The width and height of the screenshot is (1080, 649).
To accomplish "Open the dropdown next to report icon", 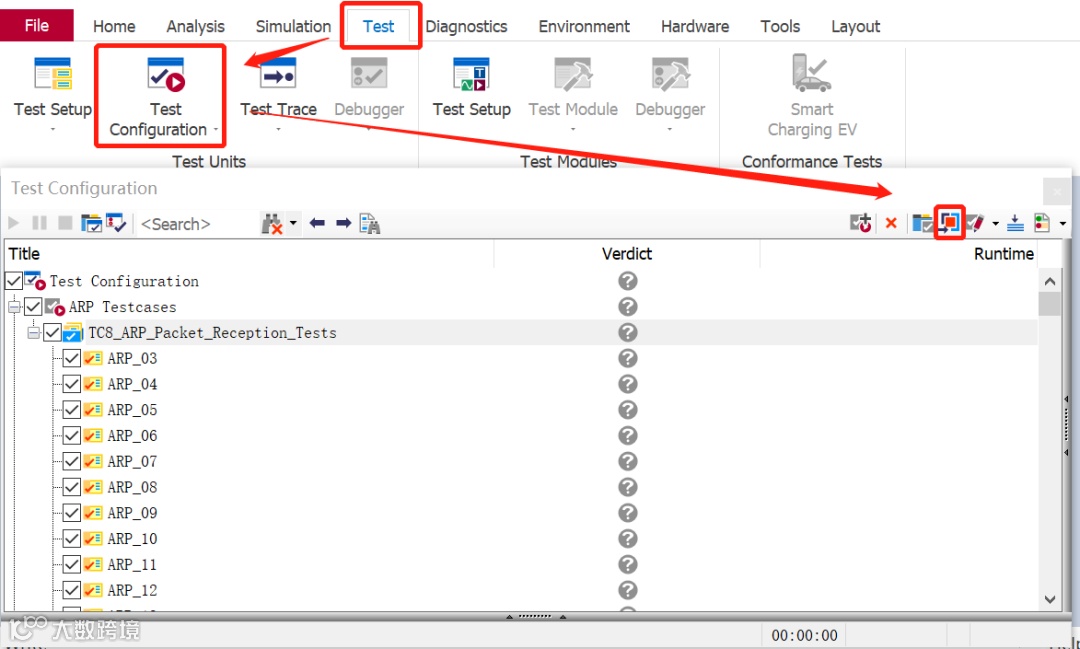I will (1063, 223).
